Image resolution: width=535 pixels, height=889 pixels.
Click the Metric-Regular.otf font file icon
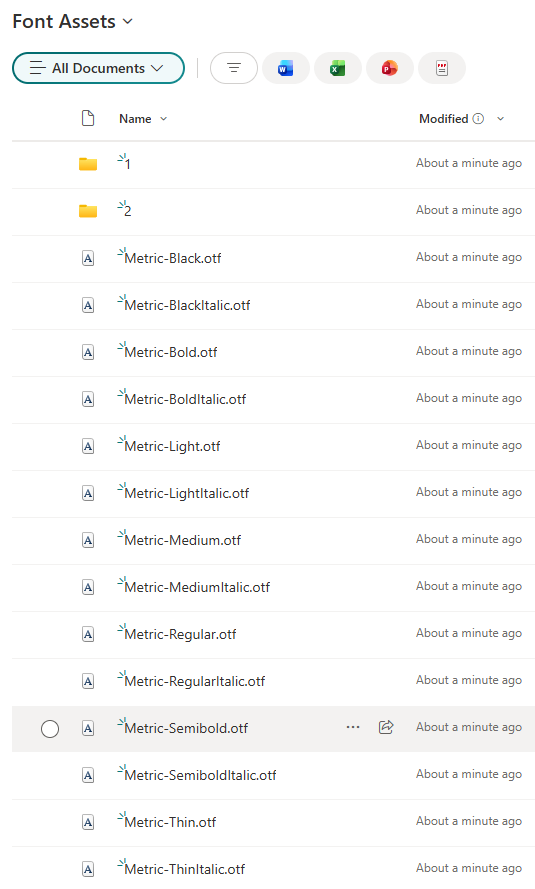coord(88,634)
